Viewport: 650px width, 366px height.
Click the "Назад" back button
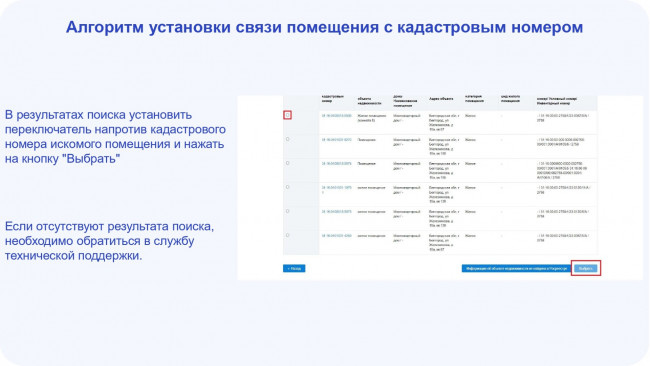294,269
